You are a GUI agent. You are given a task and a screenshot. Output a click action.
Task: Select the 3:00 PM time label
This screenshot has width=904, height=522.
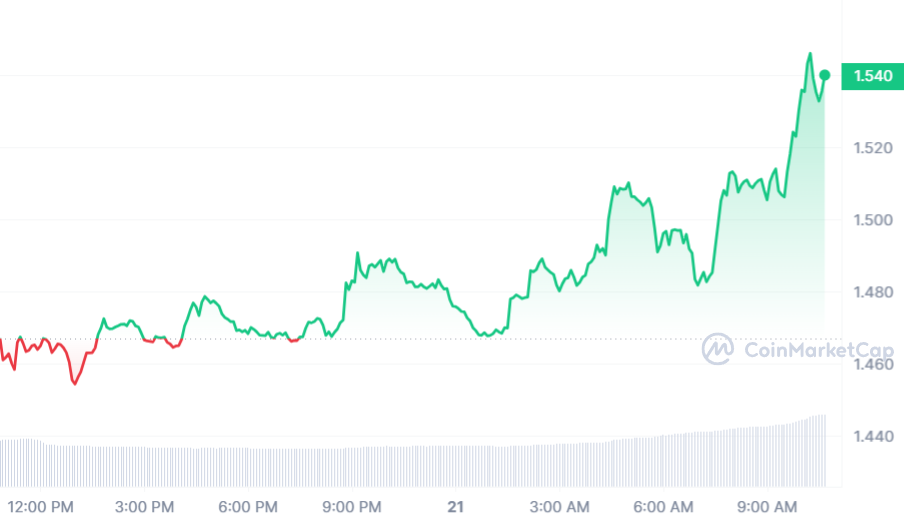(144, 507)
